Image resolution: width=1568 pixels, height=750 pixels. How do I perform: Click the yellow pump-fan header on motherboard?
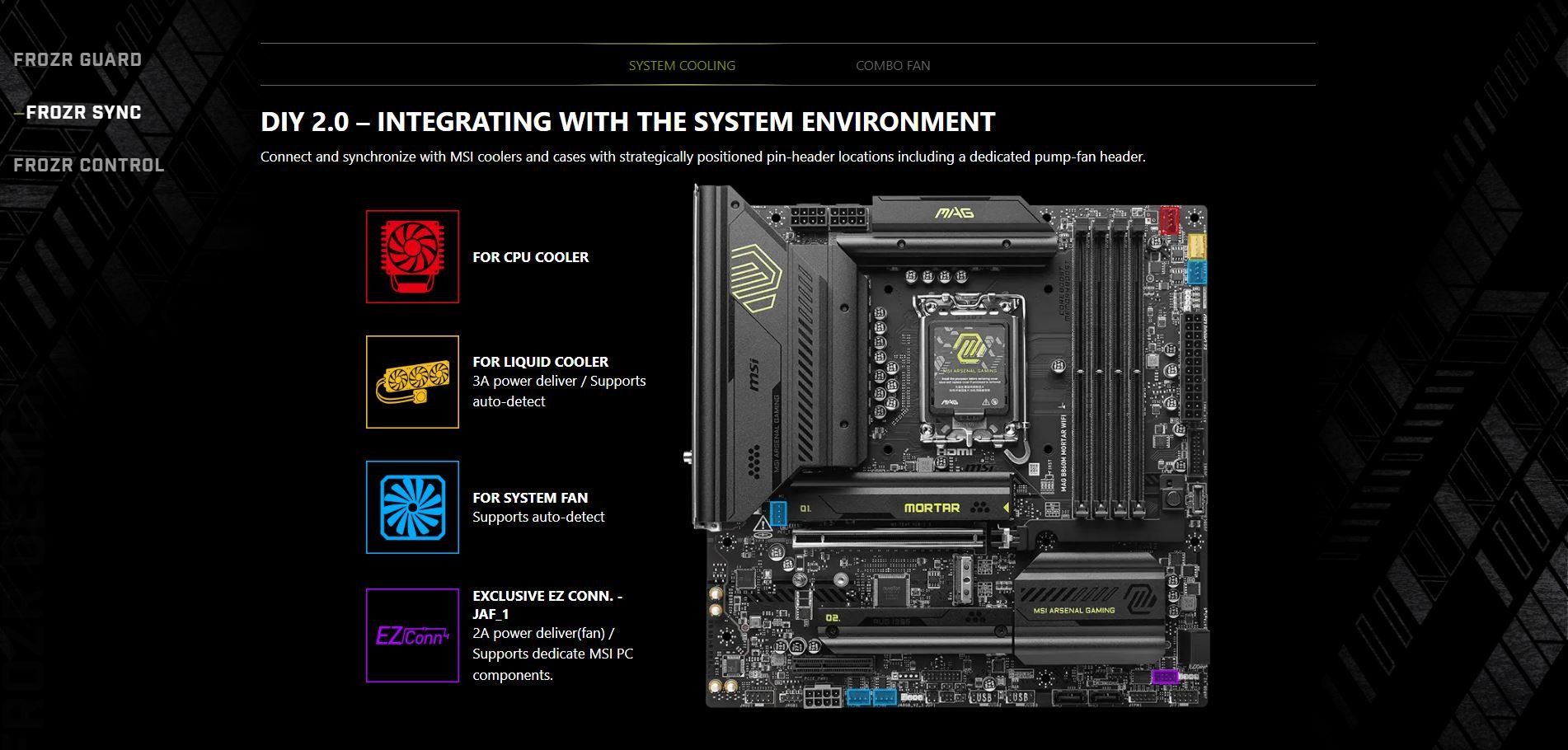(x=1195, y=246)
